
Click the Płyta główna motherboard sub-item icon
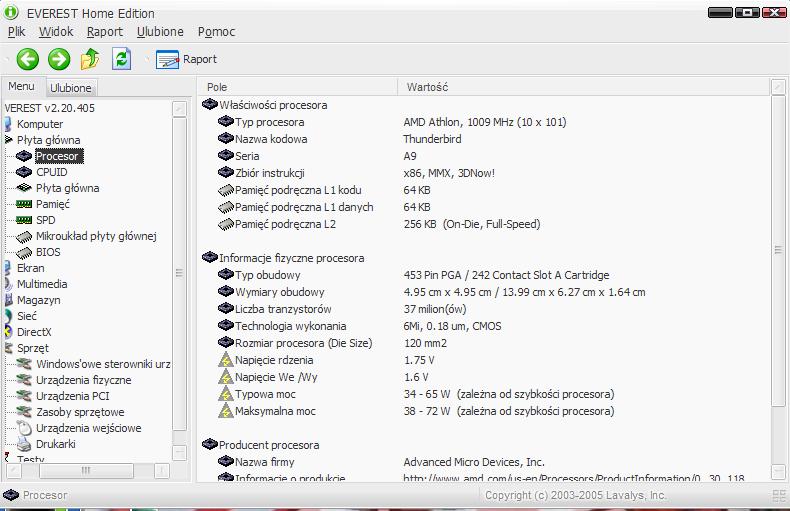[x=24, y=188]
